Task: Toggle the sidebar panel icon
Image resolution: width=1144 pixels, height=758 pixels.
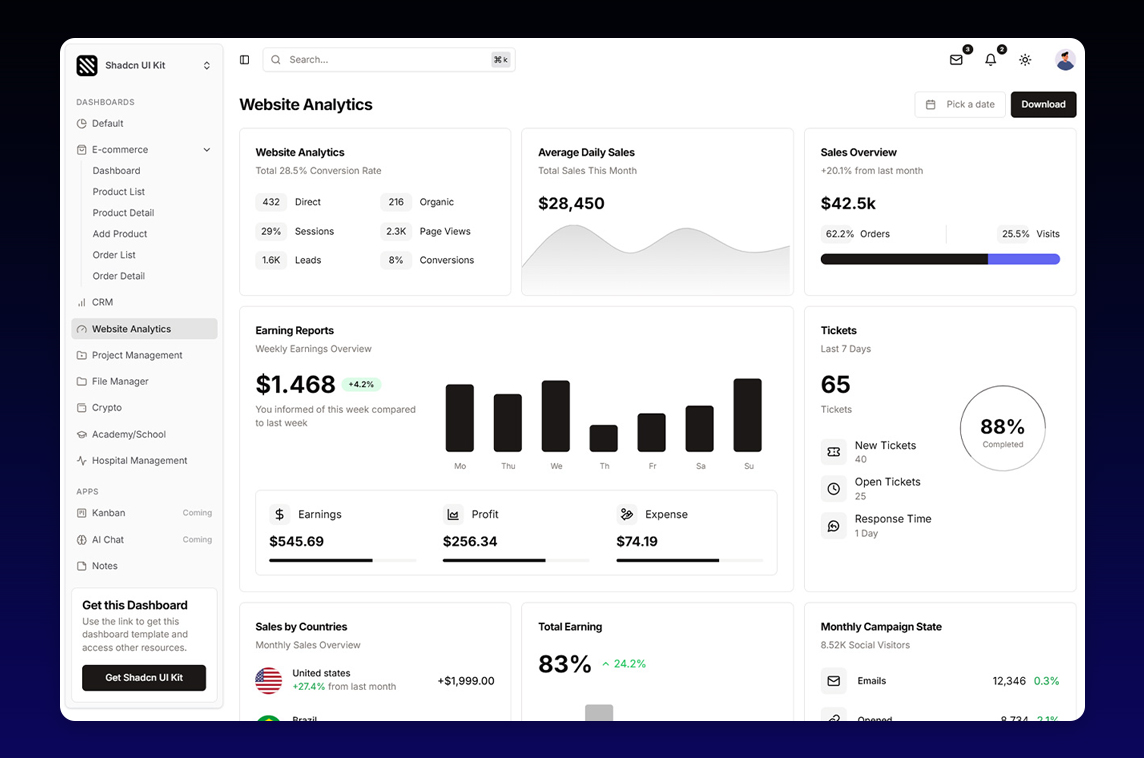Action: click(244, 60)
